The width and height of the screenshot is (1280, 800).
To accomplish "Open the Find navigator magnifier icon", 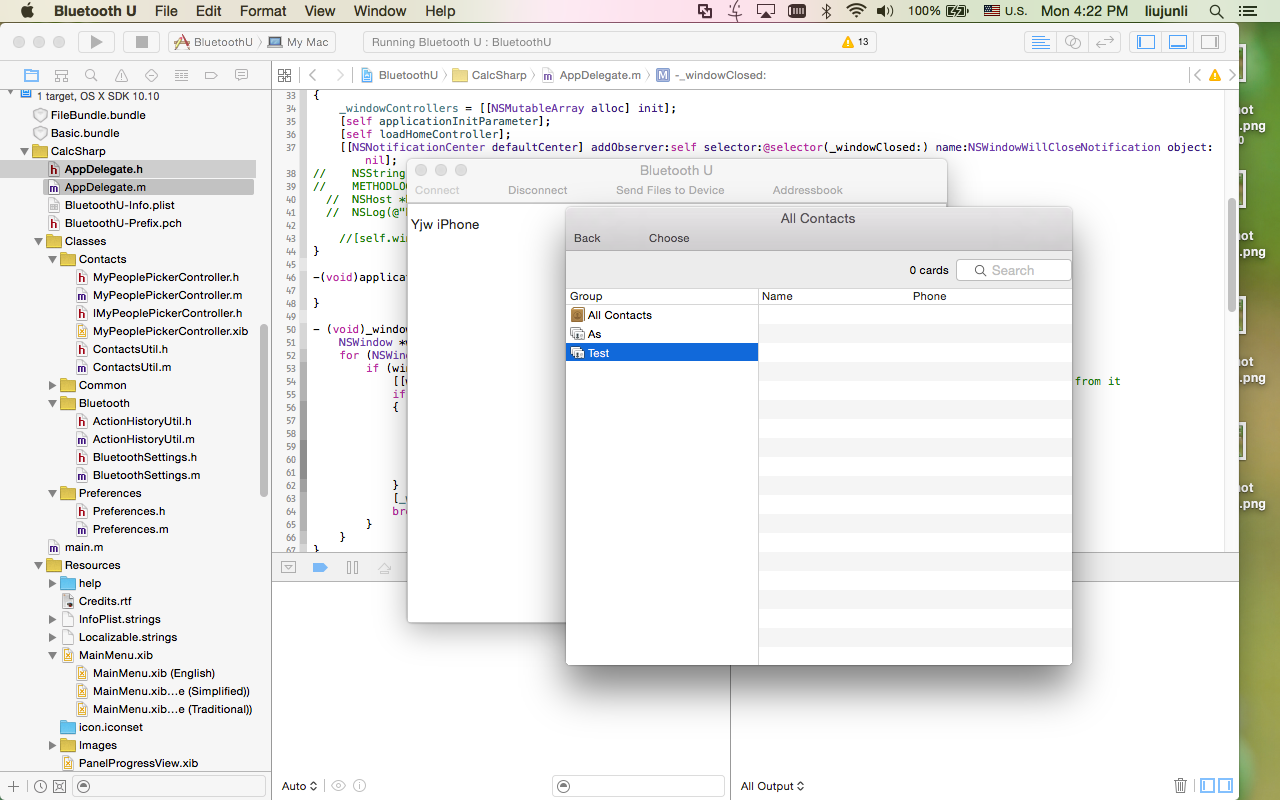I will (x=91, y=75).
